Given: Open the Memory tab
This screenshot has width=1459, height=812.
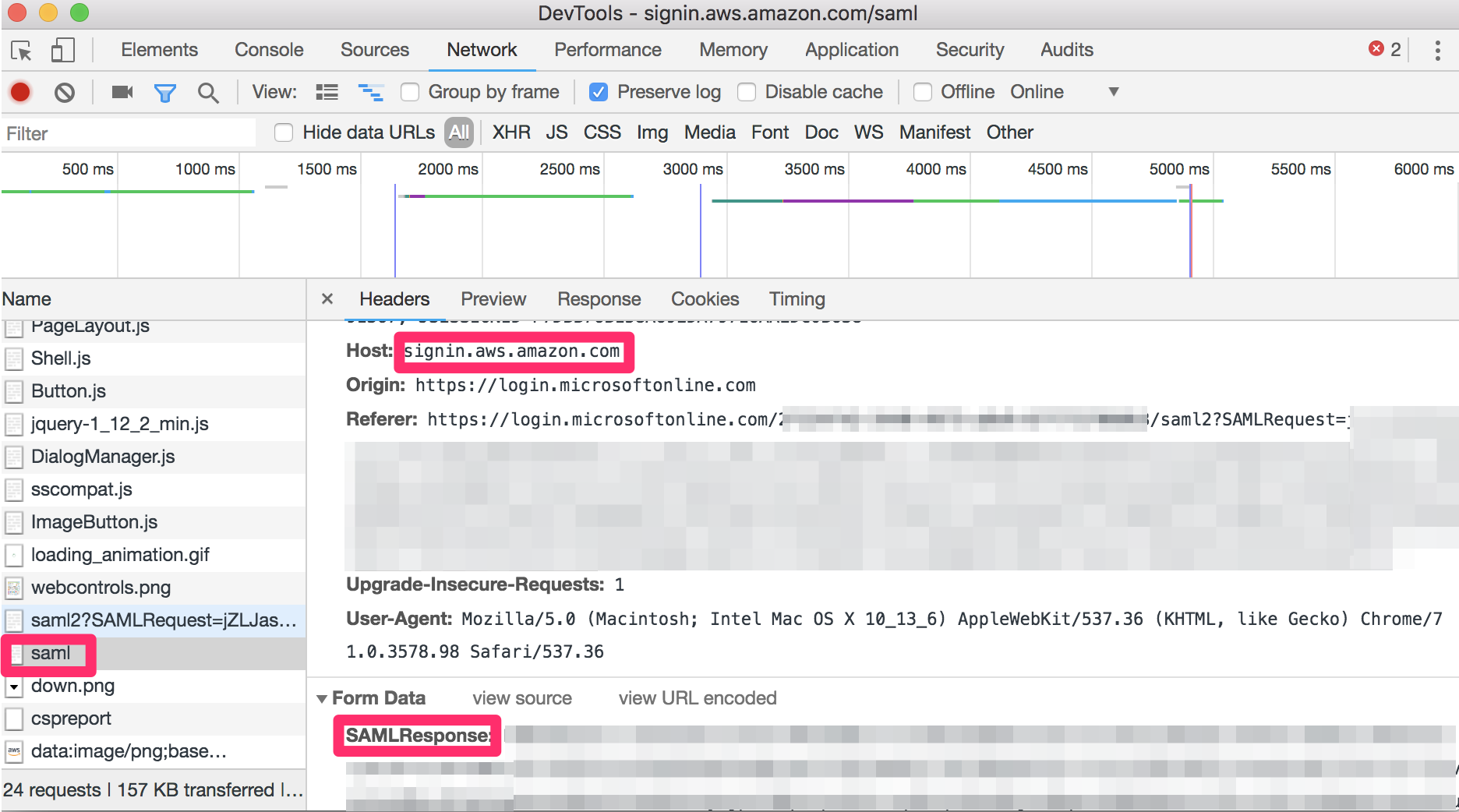Looking at the screenshot, I should click(733, 50).
